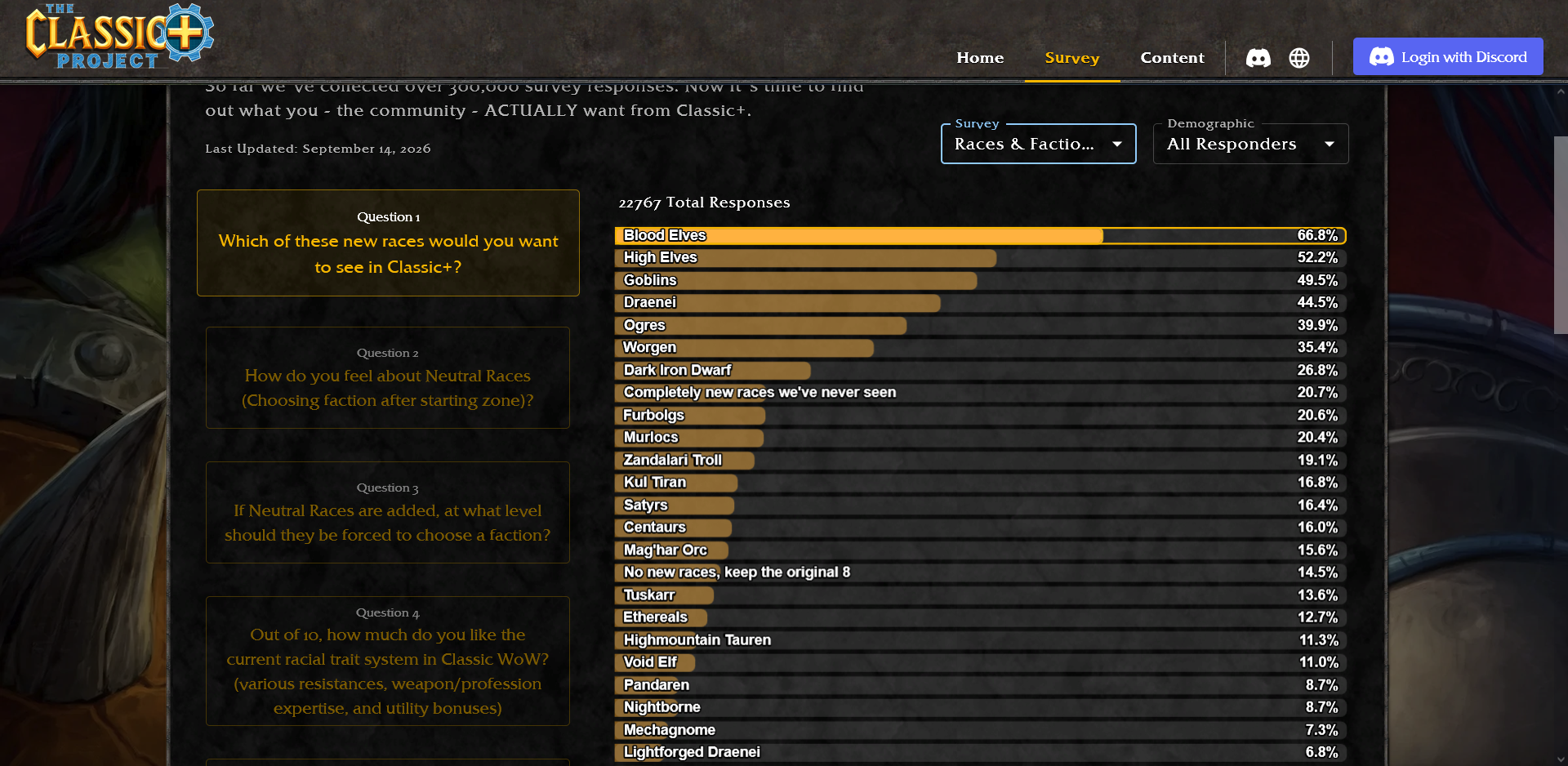
Task: Click the page vertical scrollbar thumb
Action: click(1561, 235)
